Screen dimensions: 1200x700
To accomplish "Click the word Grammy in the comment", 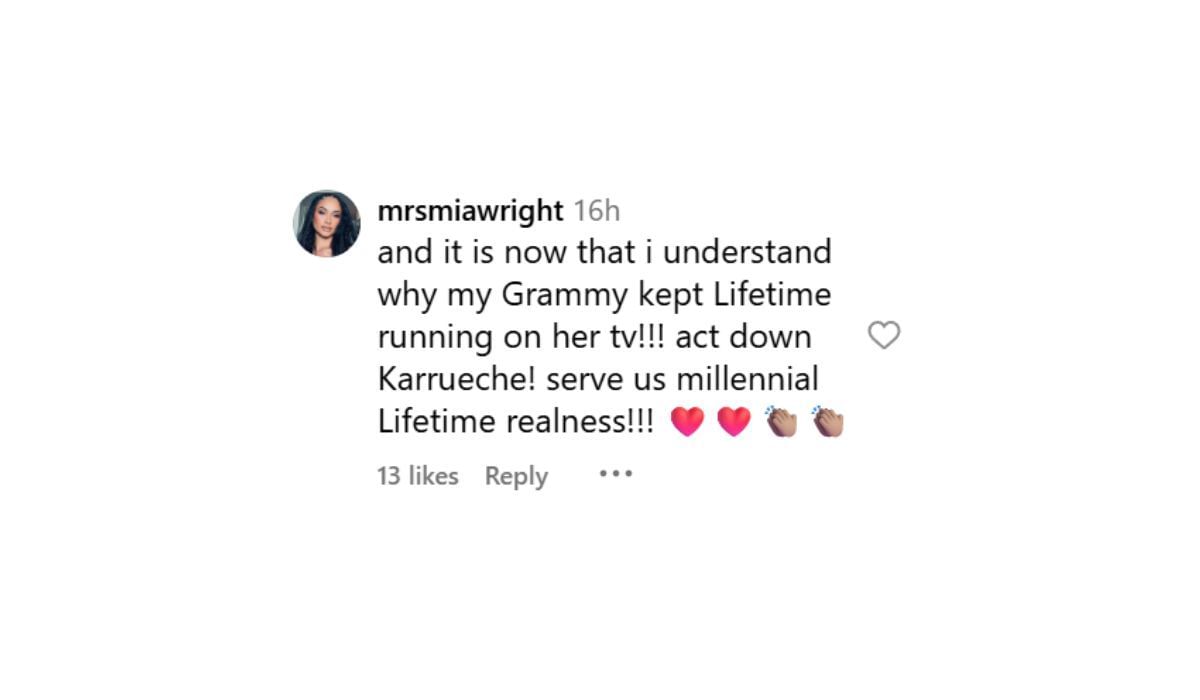I will [556, 296].
